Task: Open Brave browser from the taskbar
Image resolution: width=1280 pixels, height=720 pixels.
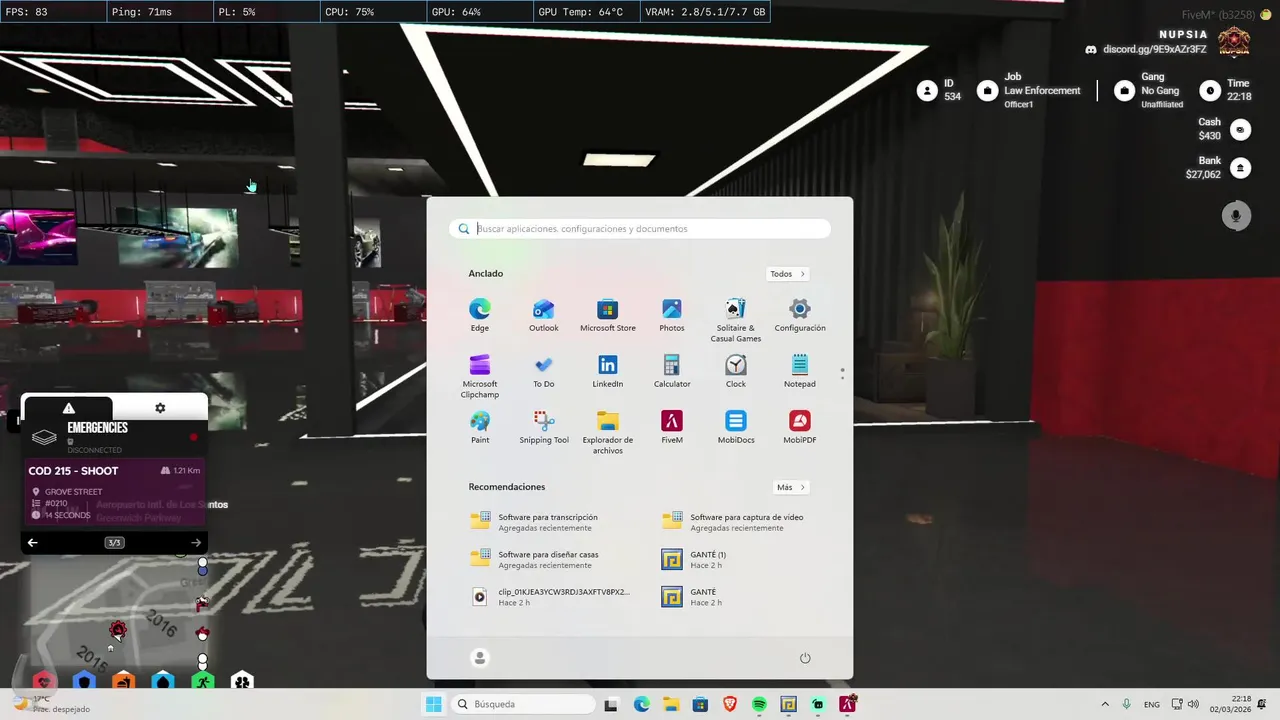Action: tap(729, 705)
